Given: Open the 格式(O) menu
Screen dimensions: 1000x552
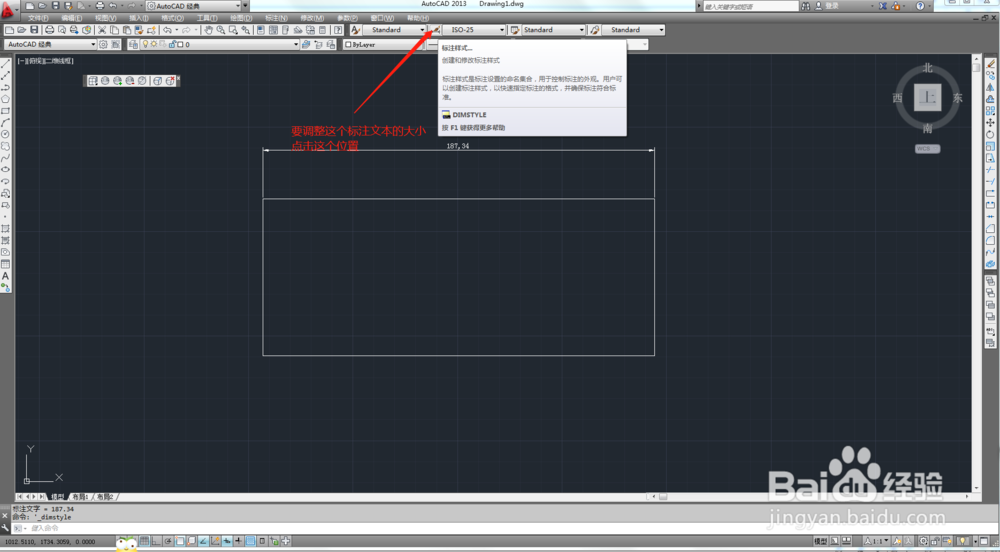Looking at the screenshot, I should pyautogui.click(x=172, y=18).
